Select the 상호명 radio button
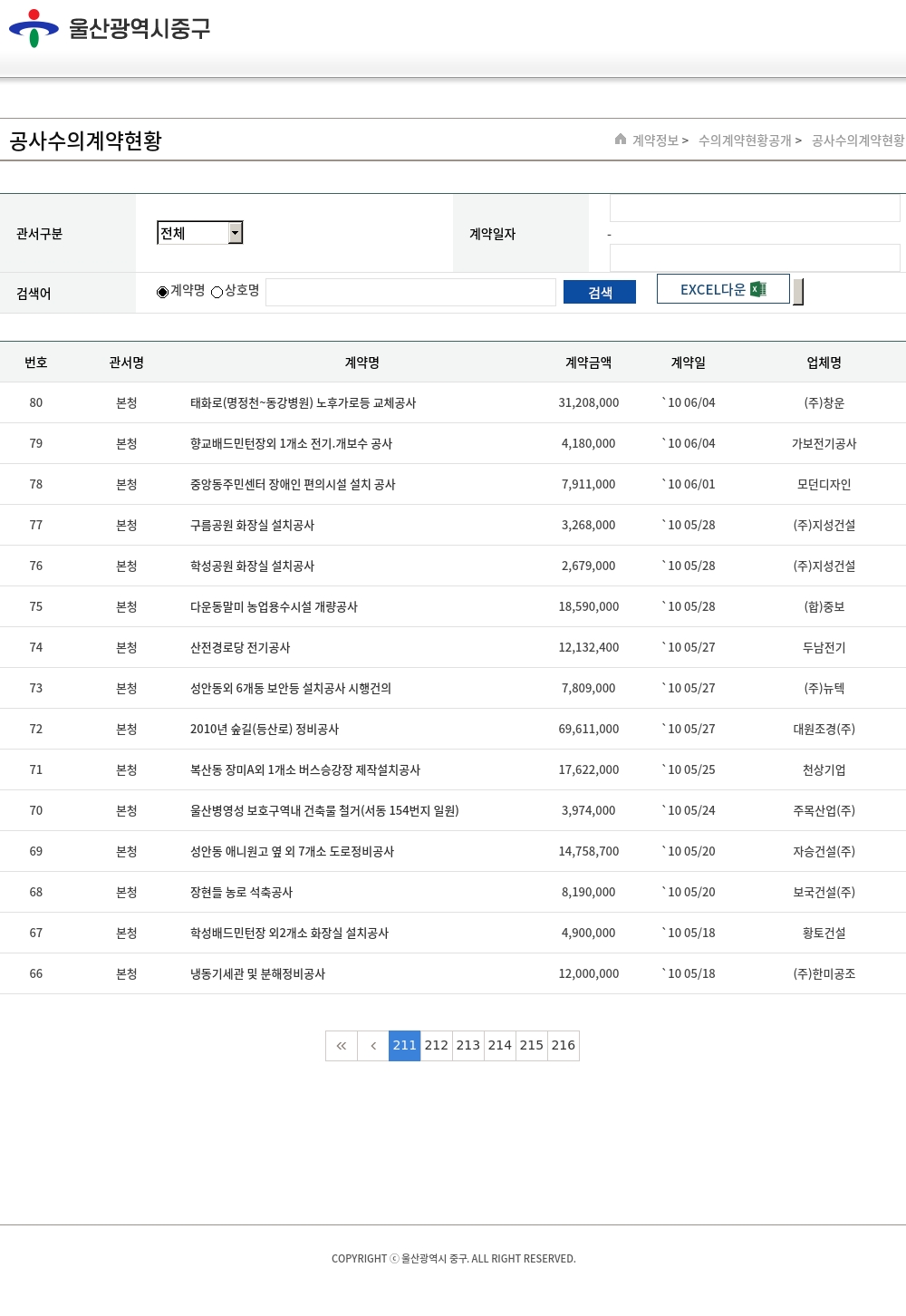Viewport: 906px width, 1316px height. [x=217, y=292]
